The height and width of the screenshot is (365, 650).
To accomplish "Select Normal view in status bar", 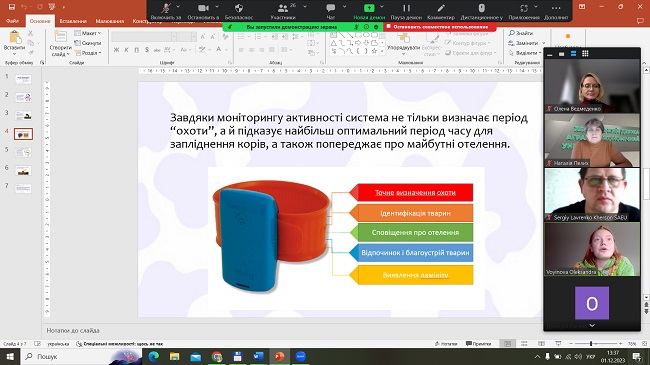I will tap(507, 343).
